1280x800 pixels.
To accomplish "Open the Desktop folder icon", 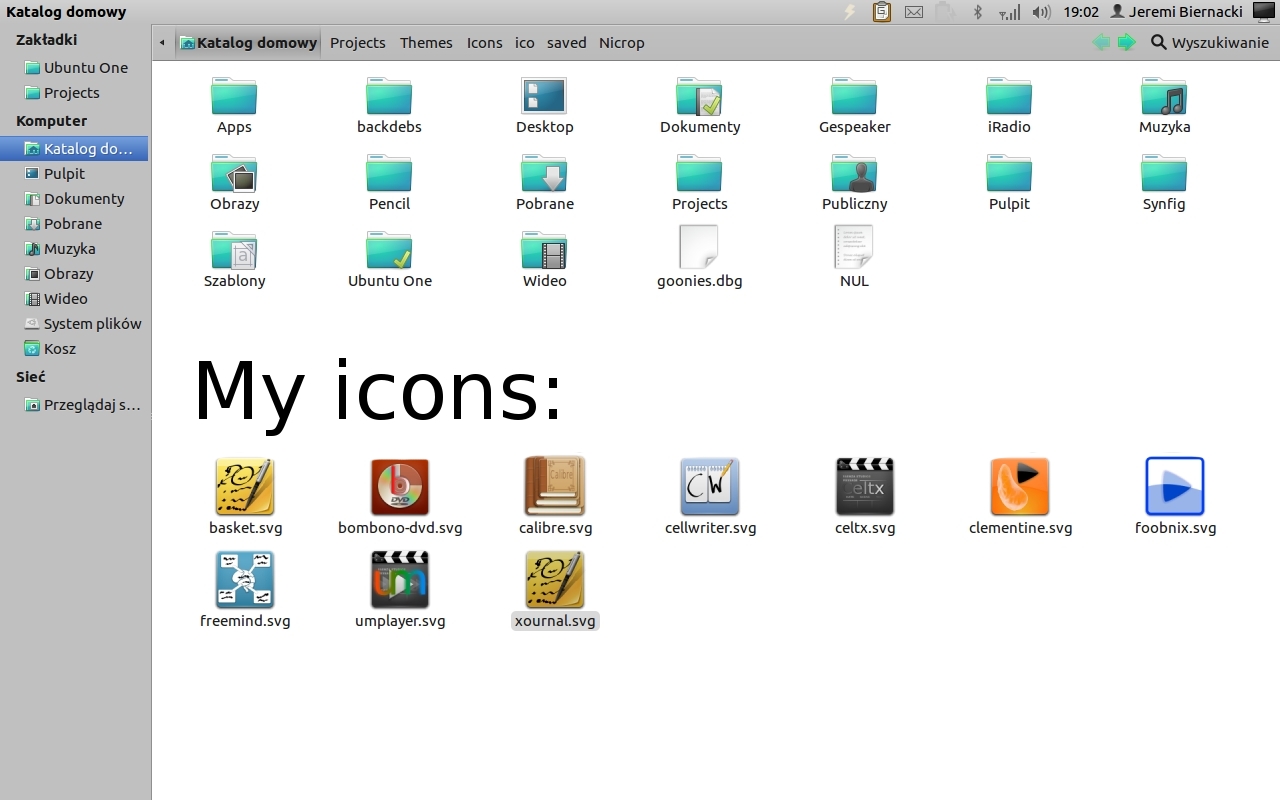I will (x=544, y=96).
